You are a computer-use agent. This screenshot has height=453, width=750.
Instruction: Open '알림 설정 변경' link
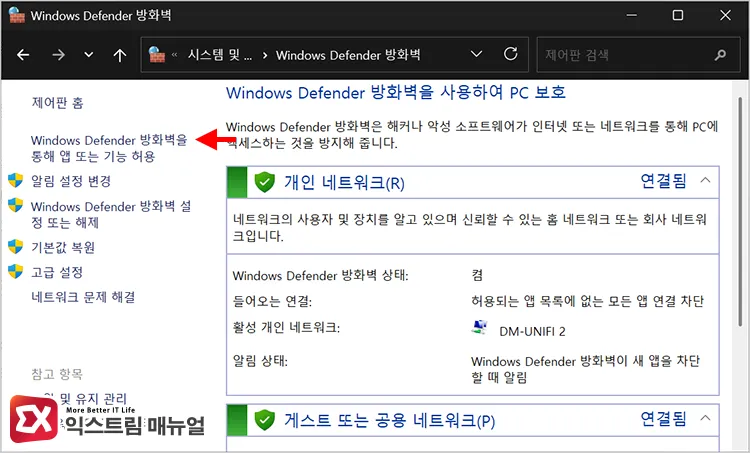tap(71, 181)
